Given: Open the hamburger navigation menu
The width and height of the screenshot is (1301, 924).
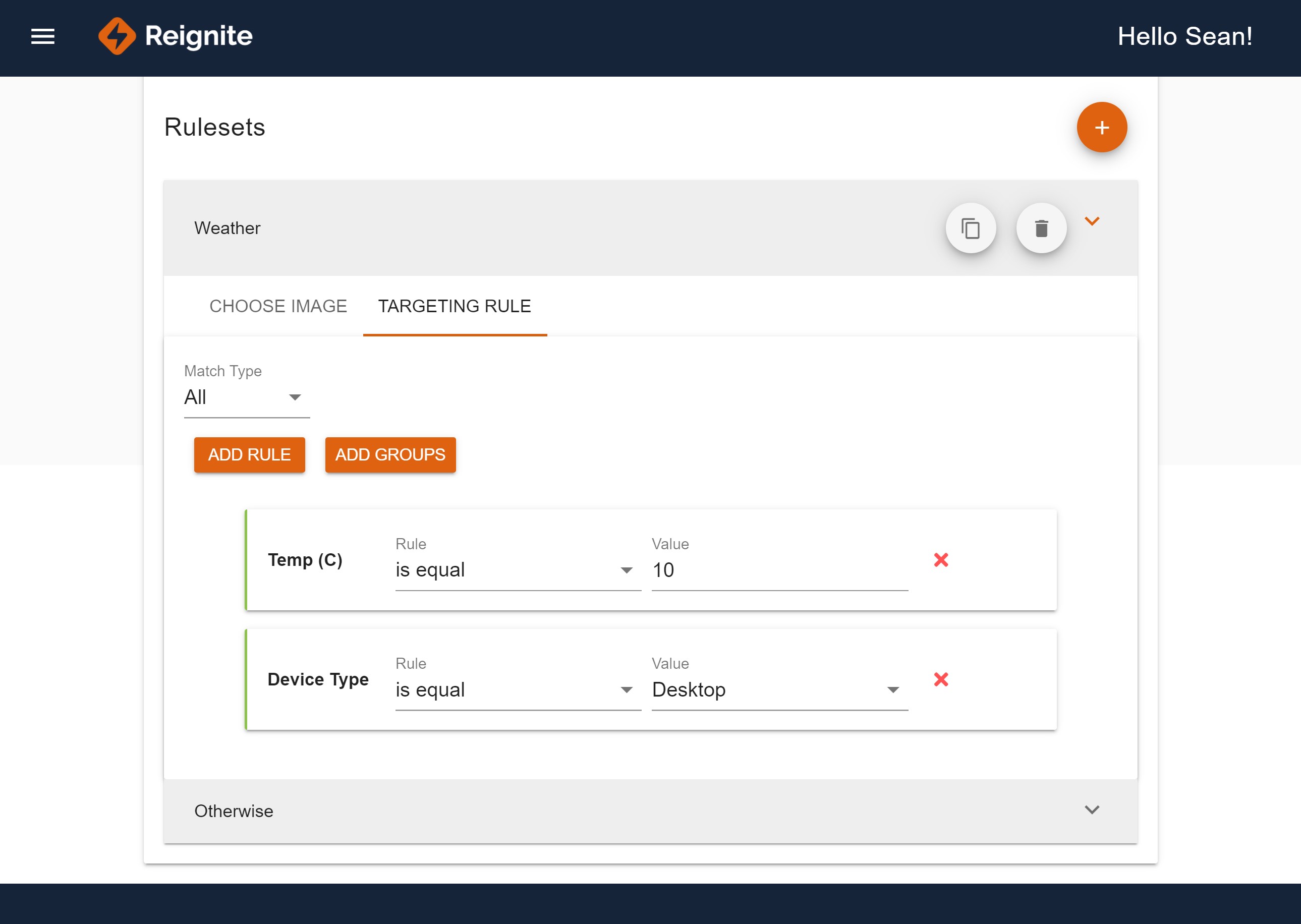Looking at the screenshot, I should 43,36.
